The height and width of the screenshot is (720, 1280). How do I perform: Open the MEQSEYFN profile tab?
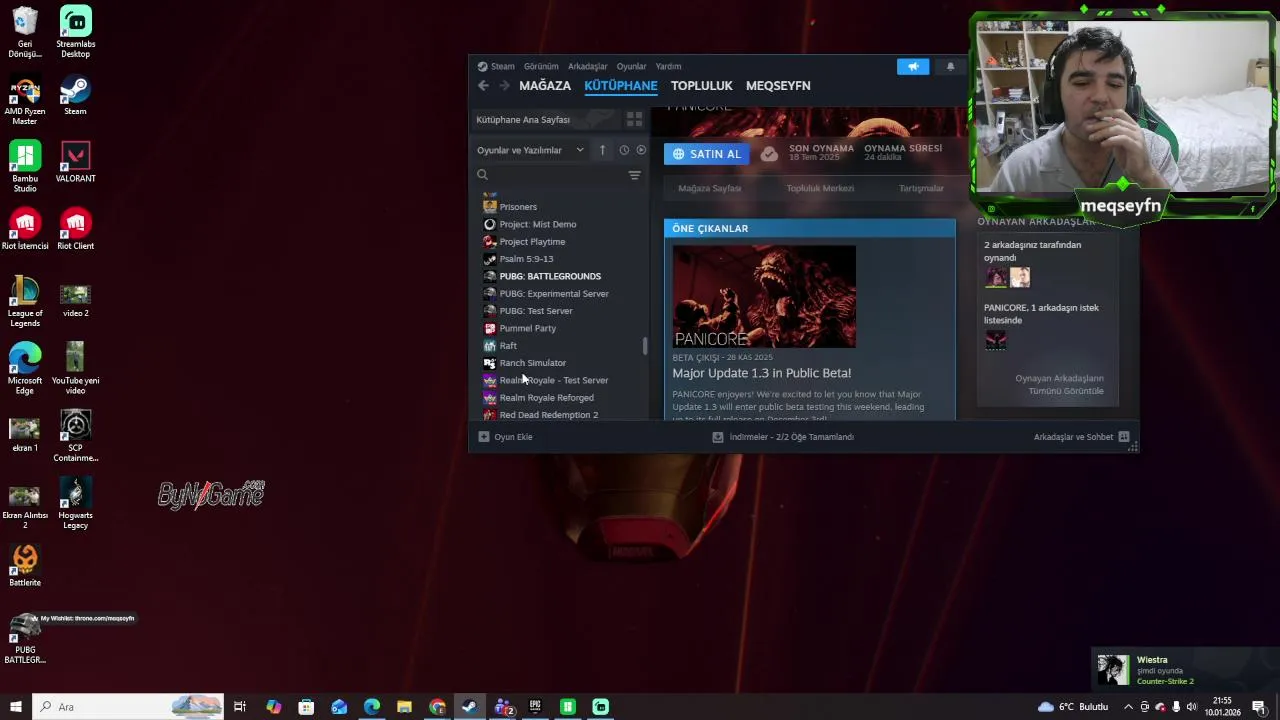click(778, 86)
